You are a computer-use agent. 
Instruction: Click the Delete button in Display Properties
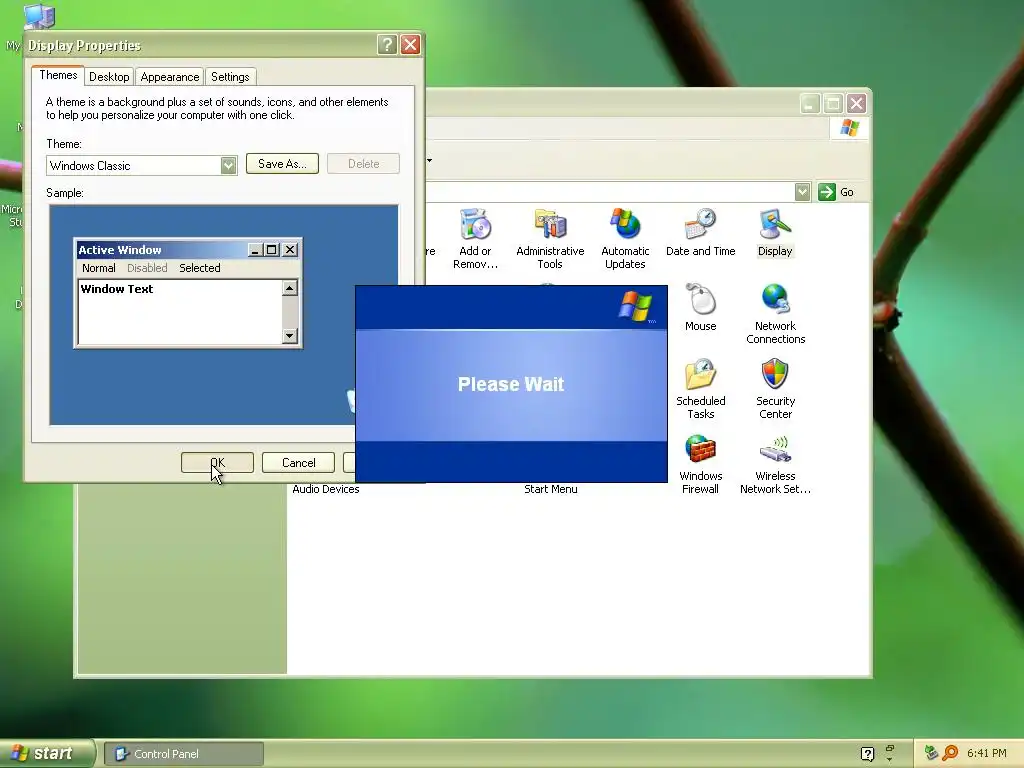tap(363, 164)
